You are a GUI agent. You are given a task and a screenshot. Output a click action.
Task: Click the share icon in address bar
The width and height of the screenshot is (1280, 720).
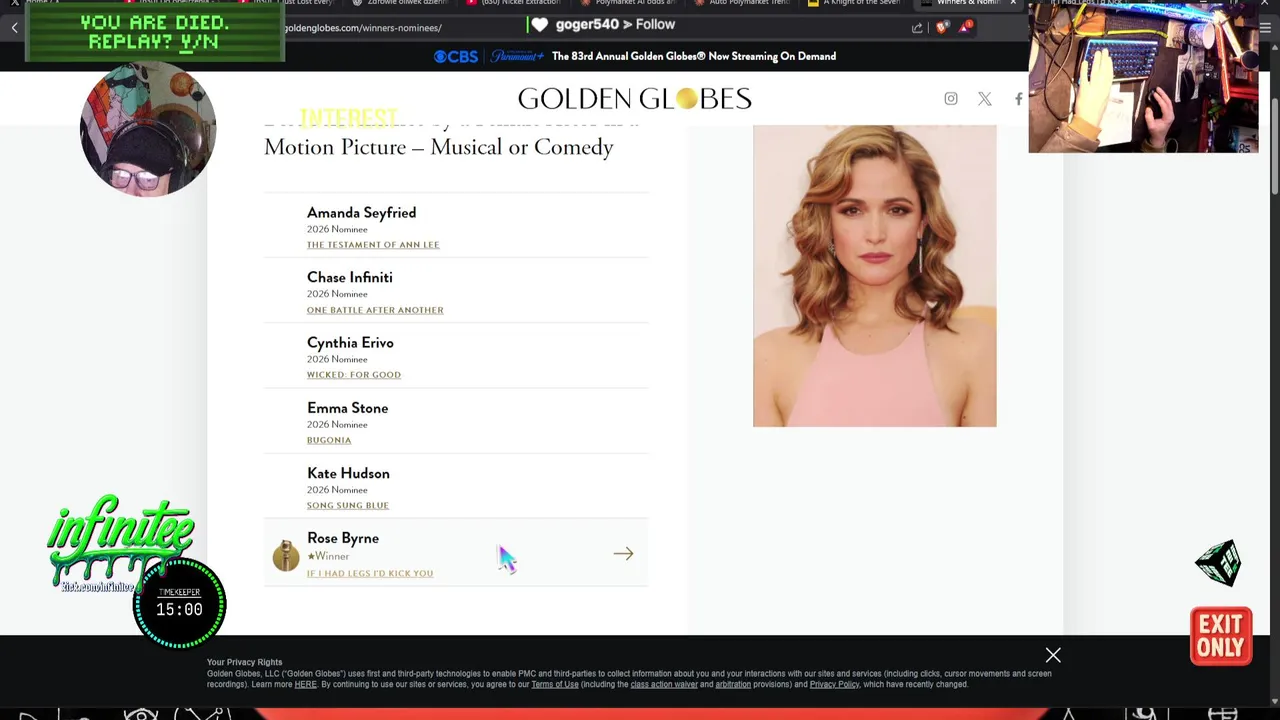pos(917,28)
